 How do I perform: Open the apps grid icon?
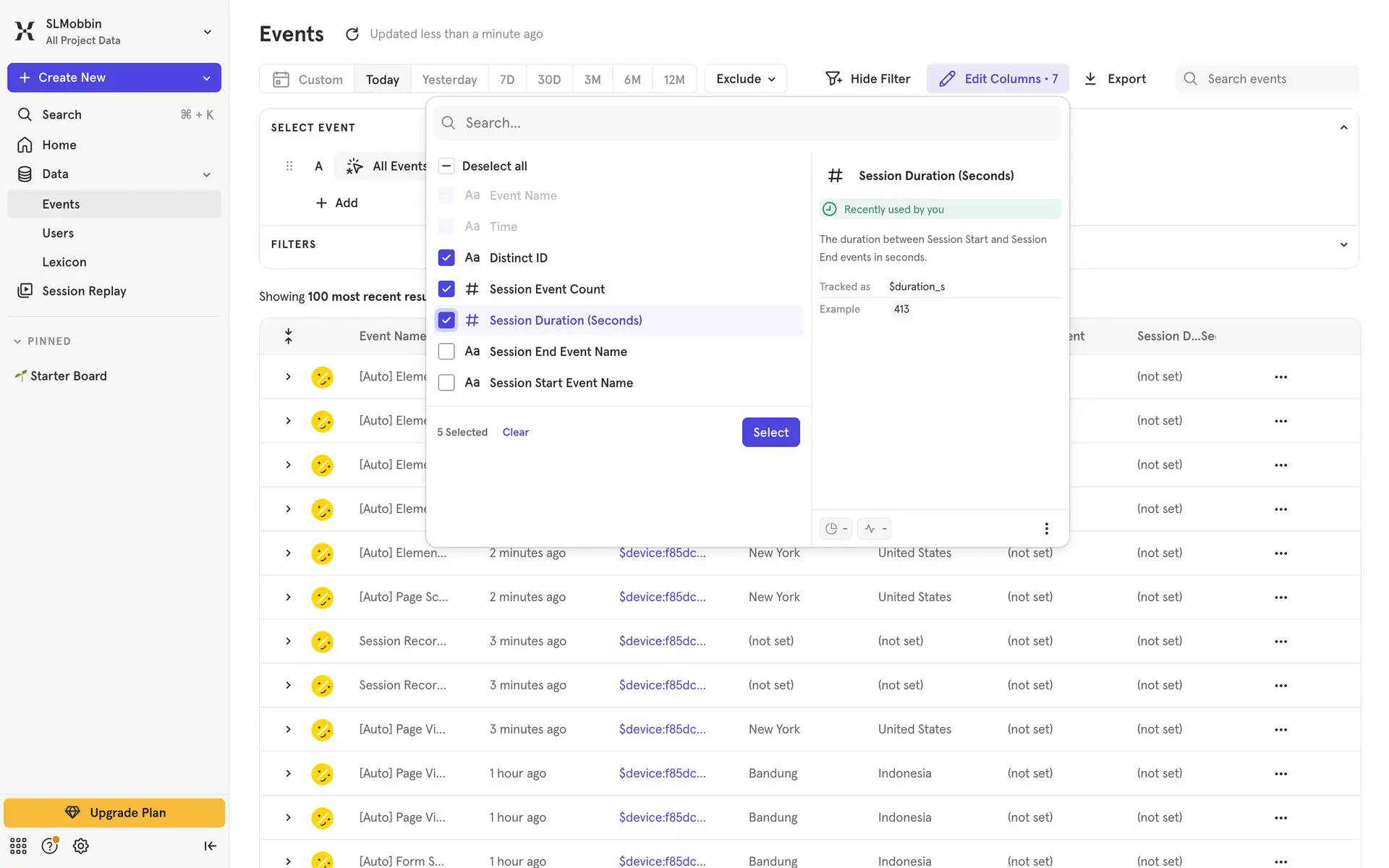[x=18, y=846]
